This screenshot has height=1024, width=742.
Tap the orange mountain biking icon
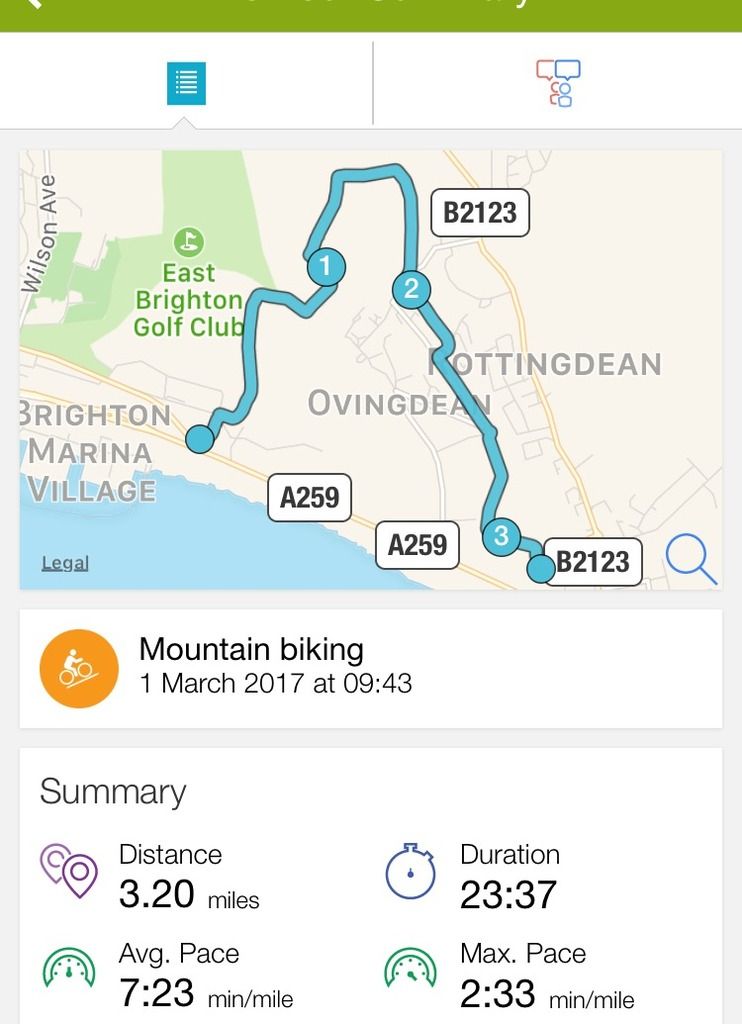[79, 668]
